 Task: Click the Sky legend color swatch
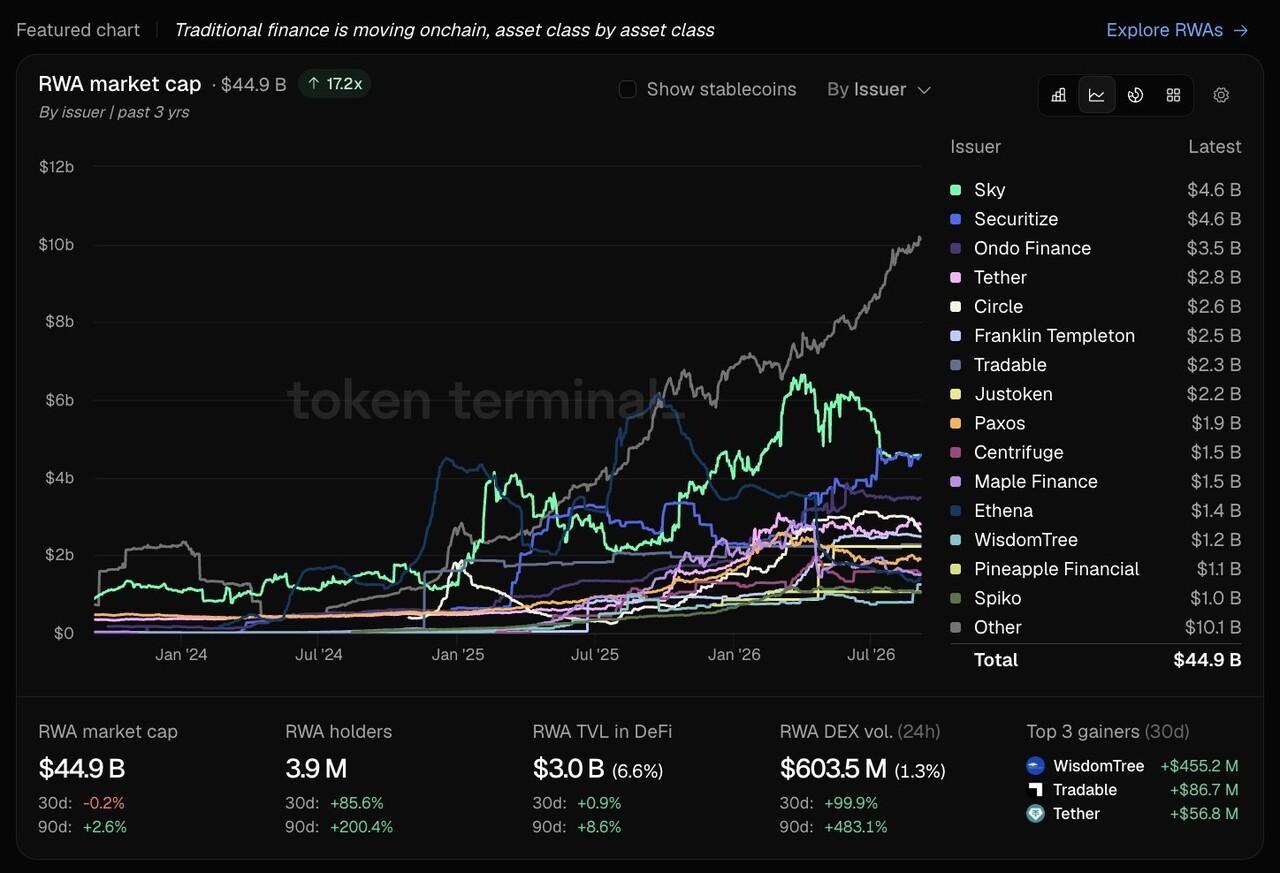956,190
